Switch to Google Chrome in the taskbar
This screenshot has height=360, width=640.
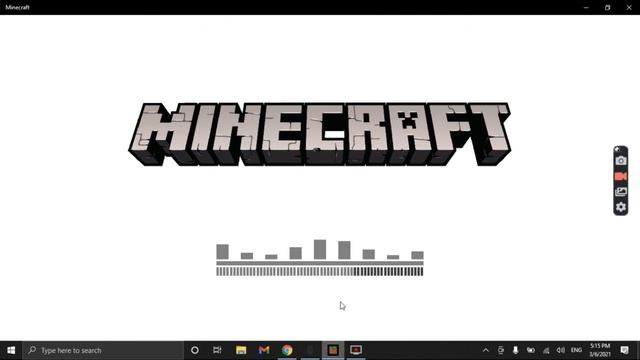(287, 350)
